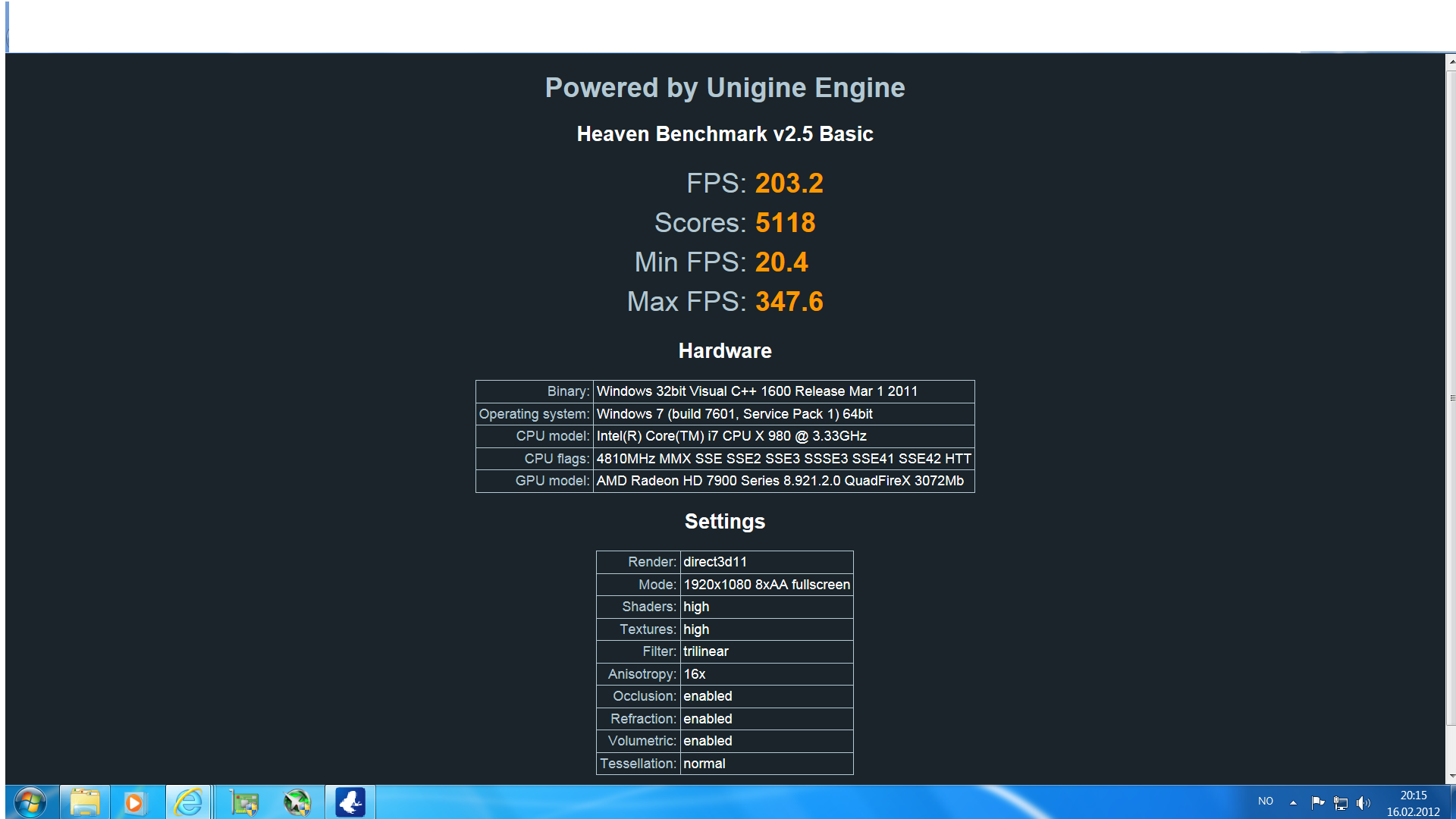This screenshot has width=1456, height=819.
Task: Click the 'Scores:' label
Action: (701, 223)
